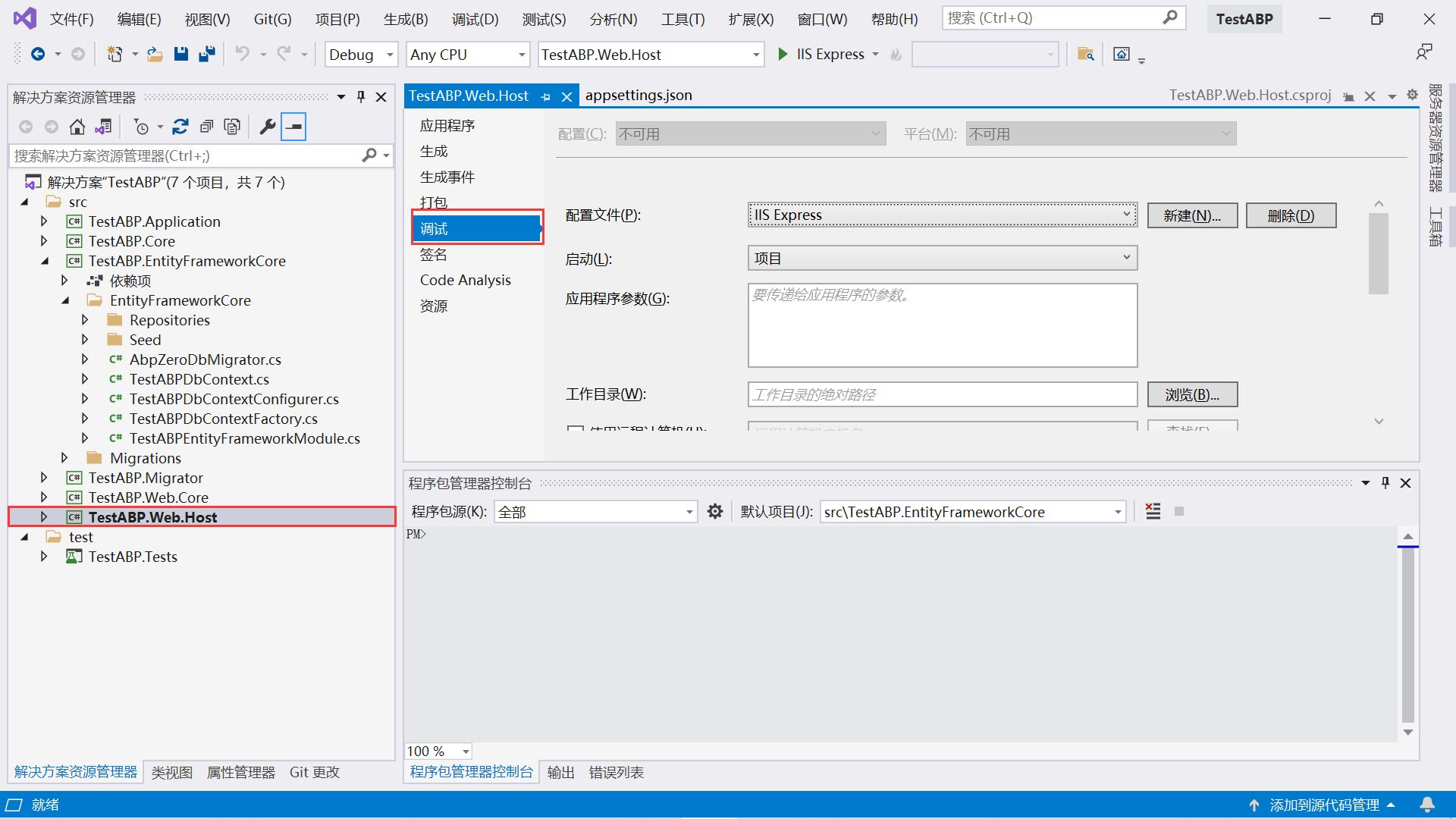1456x819 pixels.
Task: Click the New Project toolbar icon
Action: (115, 54)
